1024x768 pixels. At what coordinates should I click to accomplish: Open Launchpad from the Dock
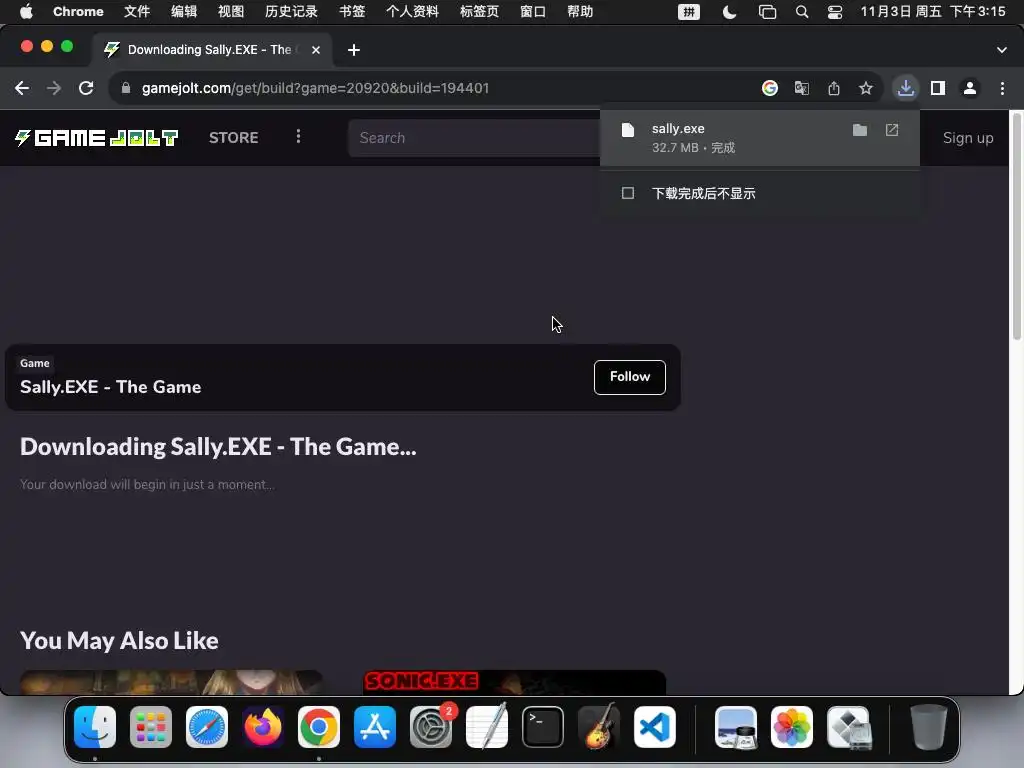coord(151,727)
